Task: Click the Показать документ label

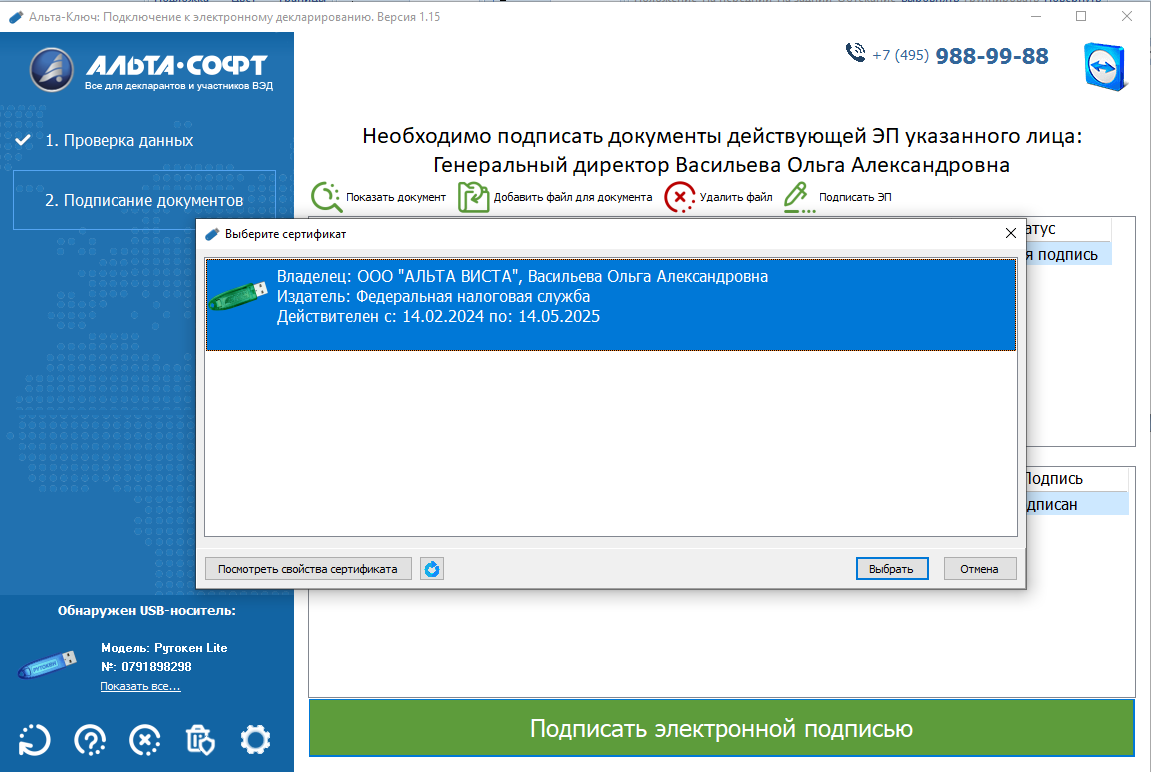Action: [x=396, y=197]
